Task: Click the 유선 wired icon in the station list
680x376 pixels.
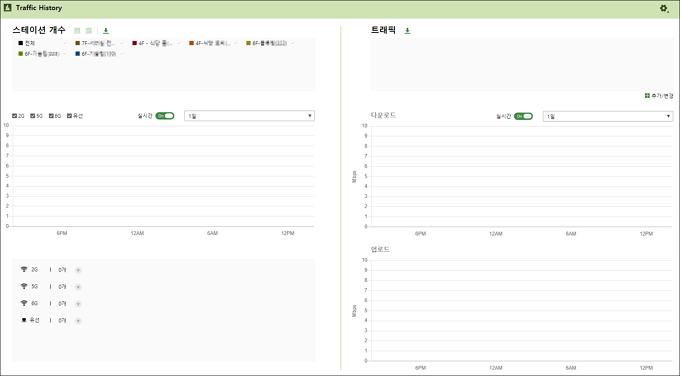Action: click(x=24, y=320)
